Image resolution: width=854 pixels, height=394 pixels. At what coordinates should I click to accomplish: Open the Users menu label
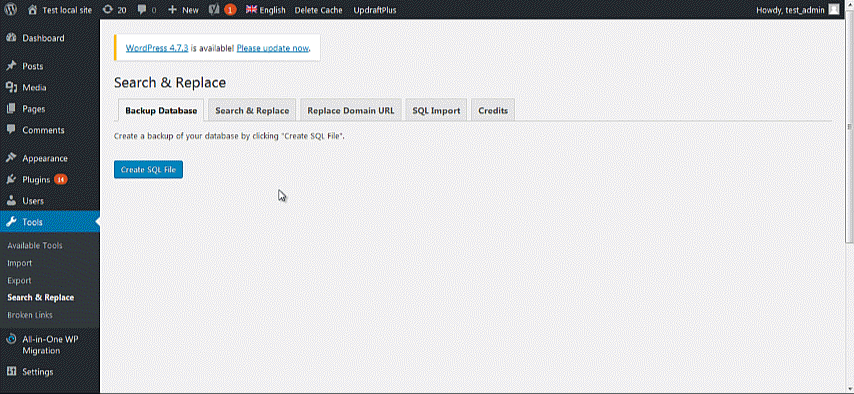click(33, 201)
